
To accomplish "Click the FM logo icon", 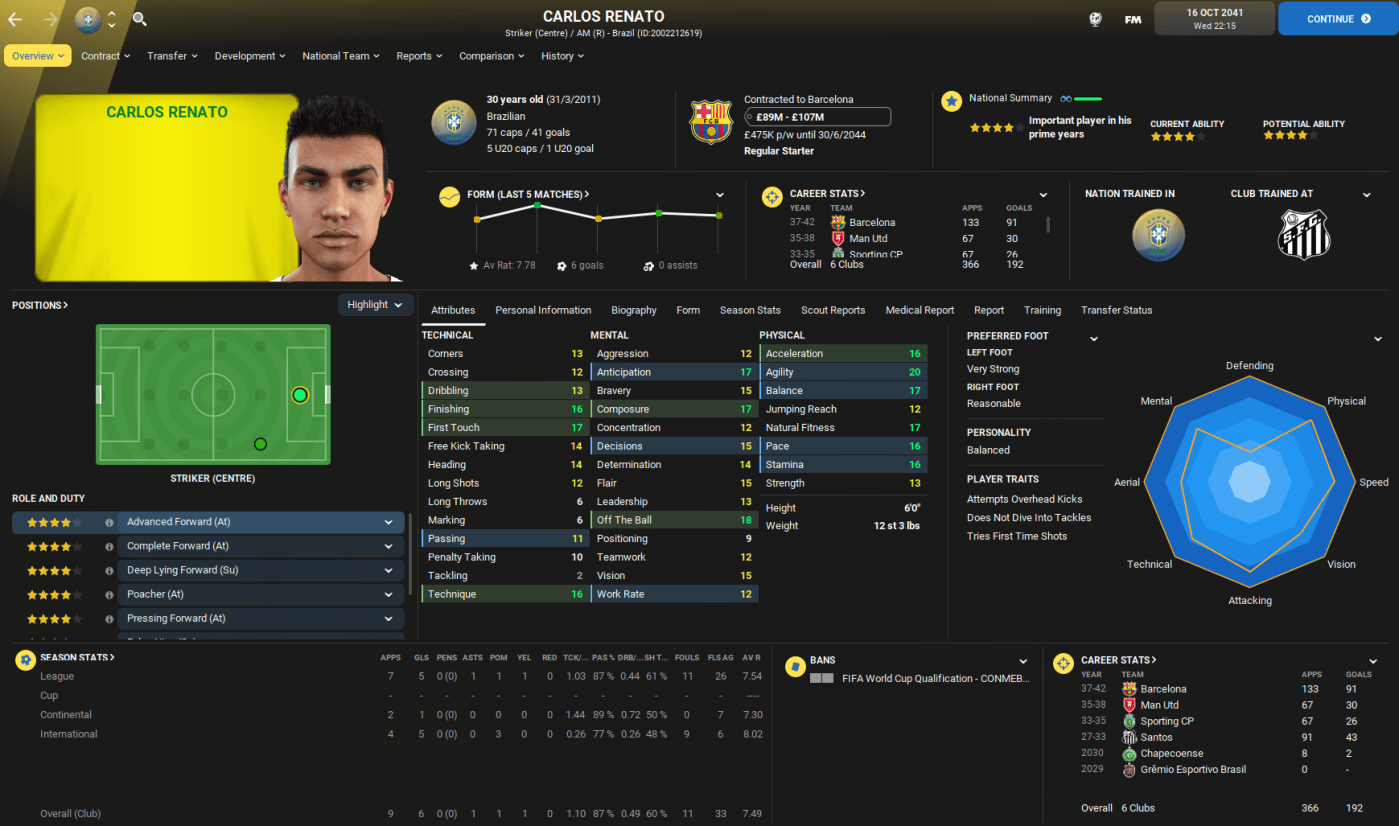I will [1133, 19].
